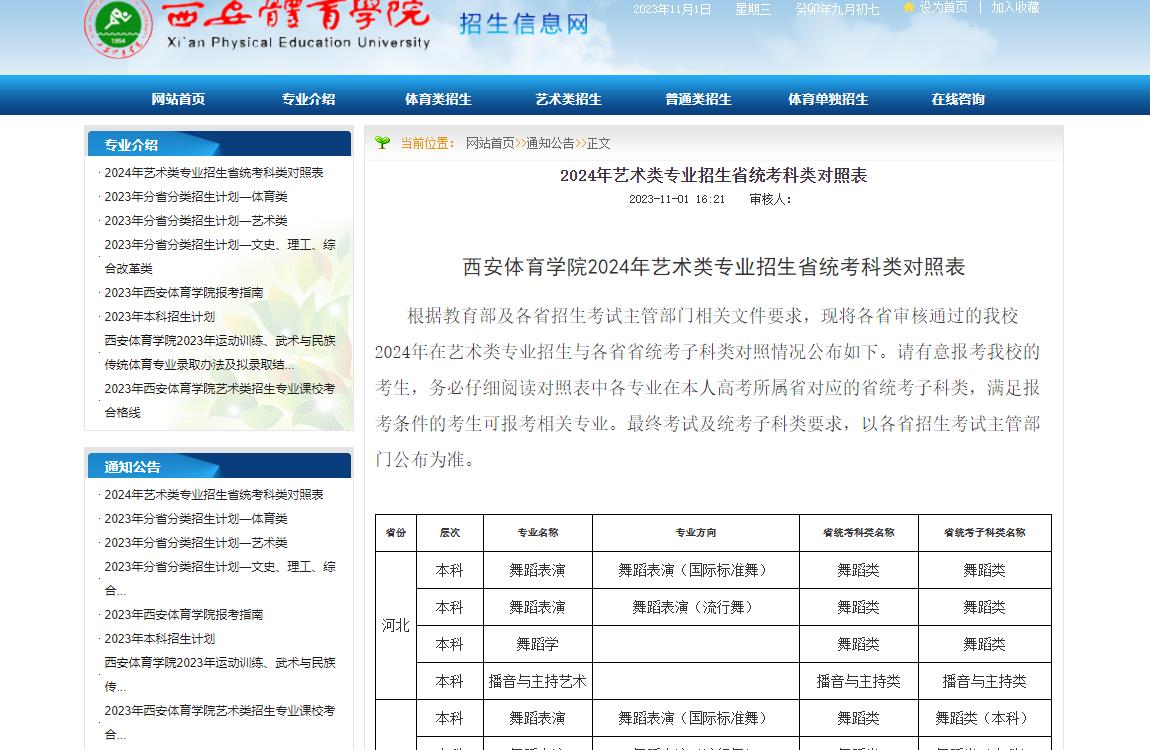The width and height of the screenshot is (1150, 750).
Task: Click 通知公告 in the breadcrumb
Action: click(550, 143)
